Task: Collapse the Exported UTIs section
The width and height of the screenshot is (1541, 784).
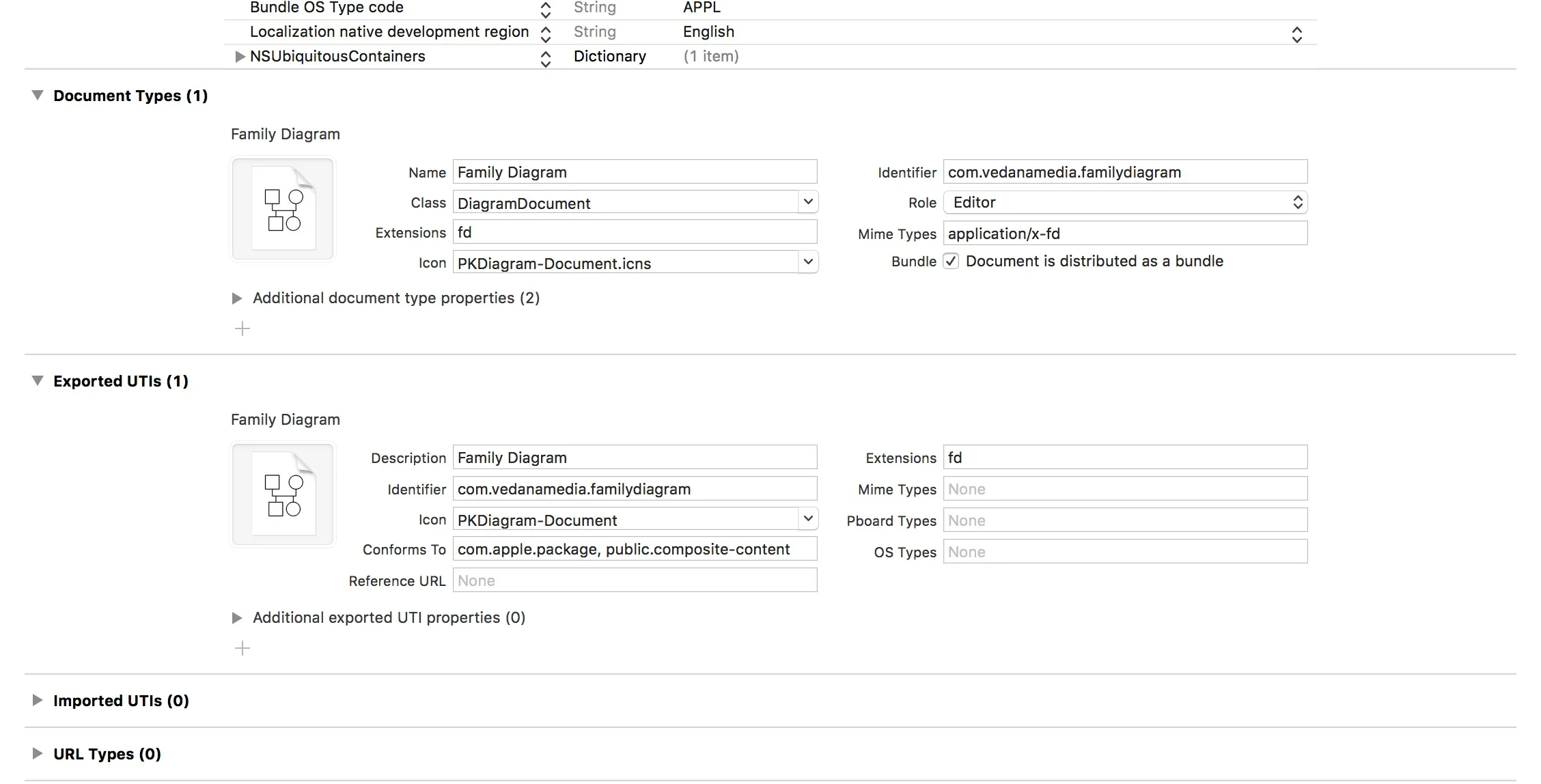Action: click(38, 381)
